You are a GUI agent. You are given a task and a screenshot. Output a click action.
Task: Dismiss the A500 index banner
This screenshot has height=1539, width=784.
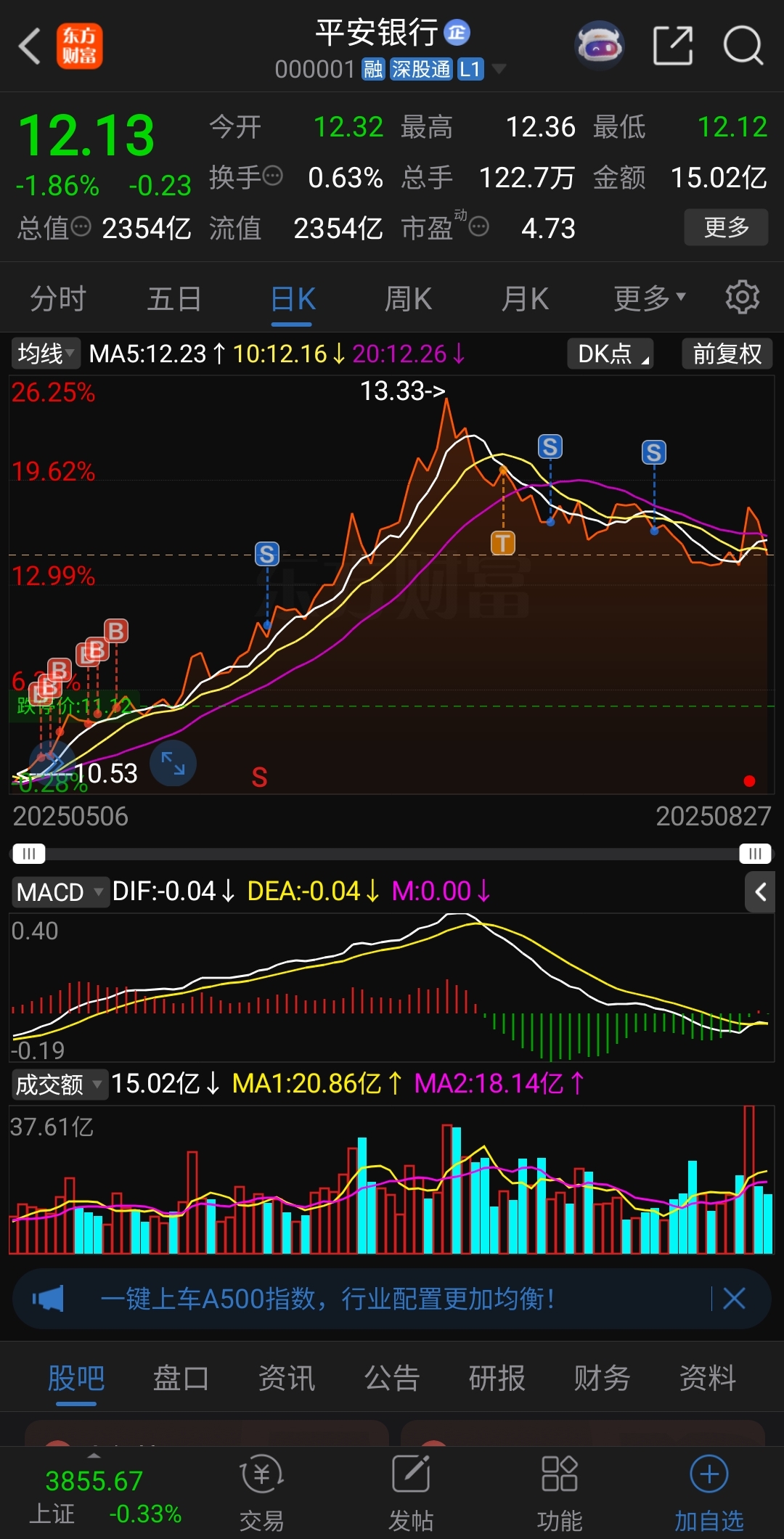click(x=735, y=1299)
